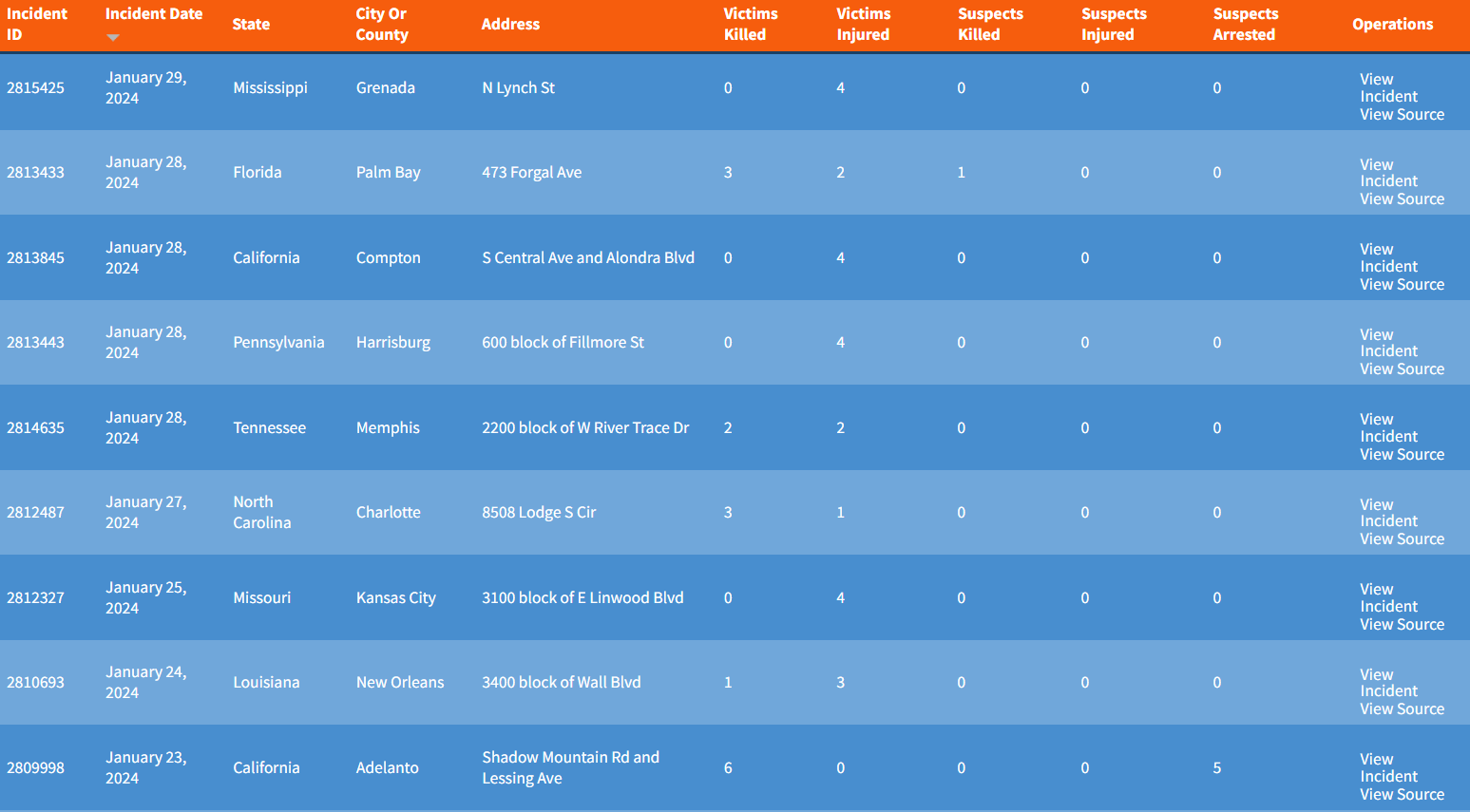Viewport: 1470px width, 812px height.
Task: Sort by Suspects Arrested header
Action: [1246, 24]
